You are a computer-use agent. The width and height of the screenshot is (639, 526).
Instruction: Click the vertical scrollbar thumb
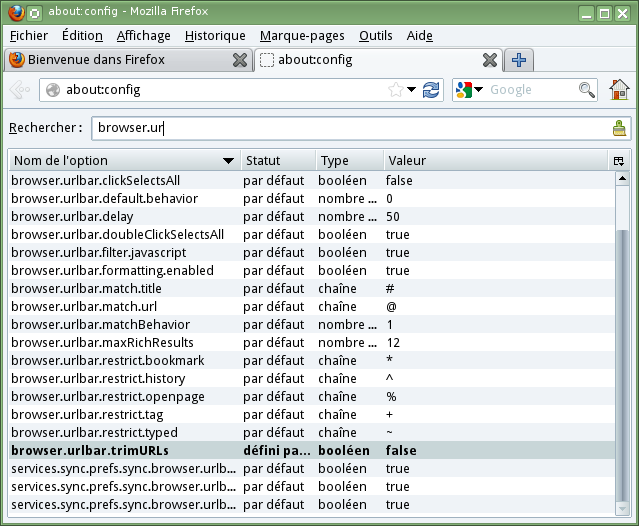[622, 365]
